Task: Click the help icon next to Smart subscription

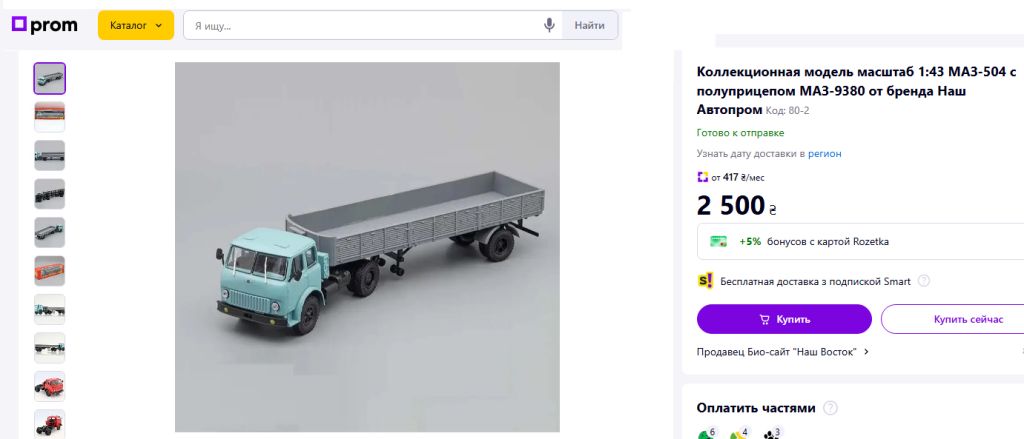Action: [923, 281]
